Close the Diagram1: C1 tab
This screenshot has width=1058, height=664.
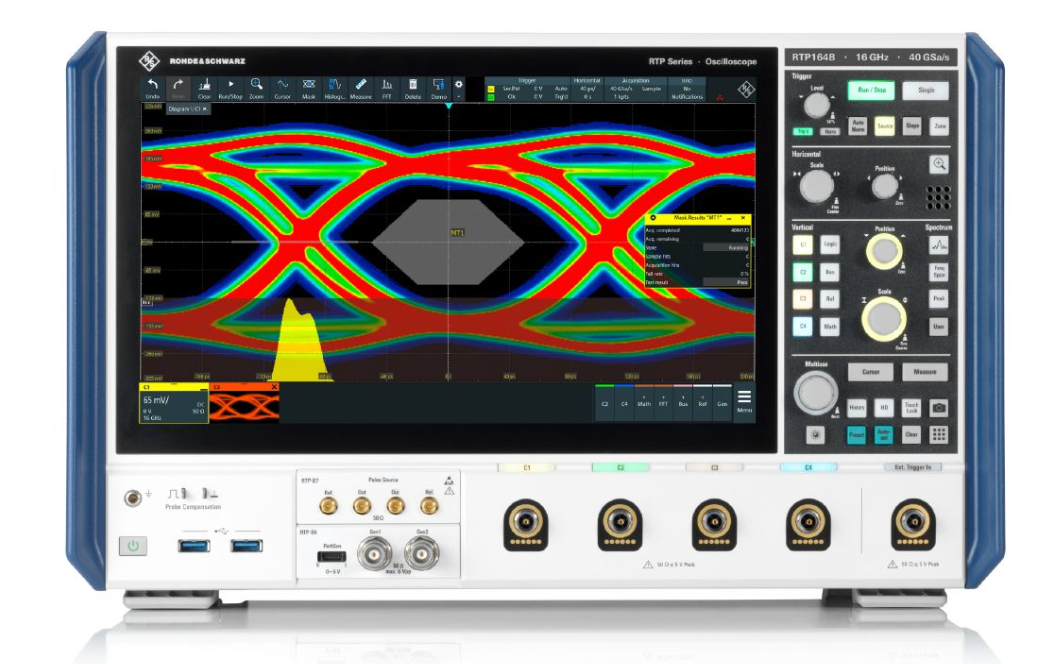[x=204, y=109]
